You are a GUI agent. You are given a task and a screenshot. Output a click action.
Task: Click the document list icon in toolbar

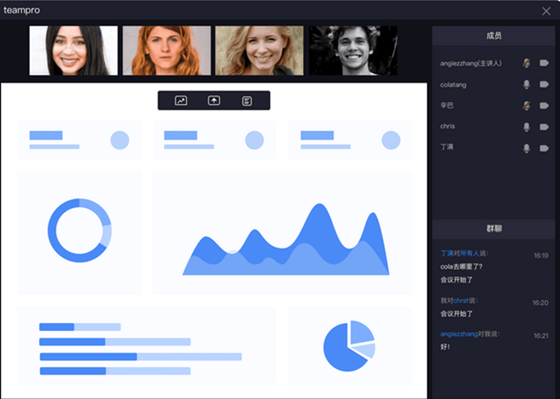[x=247, y=101]
